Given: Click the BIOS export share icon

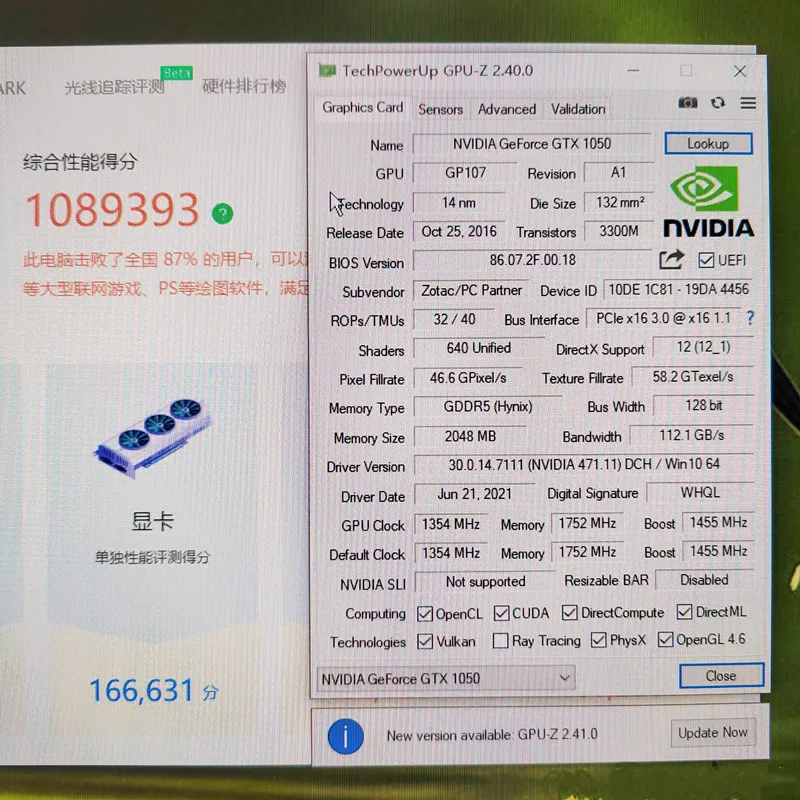Looking at the screenshot, I should click(x=671, y=260).
